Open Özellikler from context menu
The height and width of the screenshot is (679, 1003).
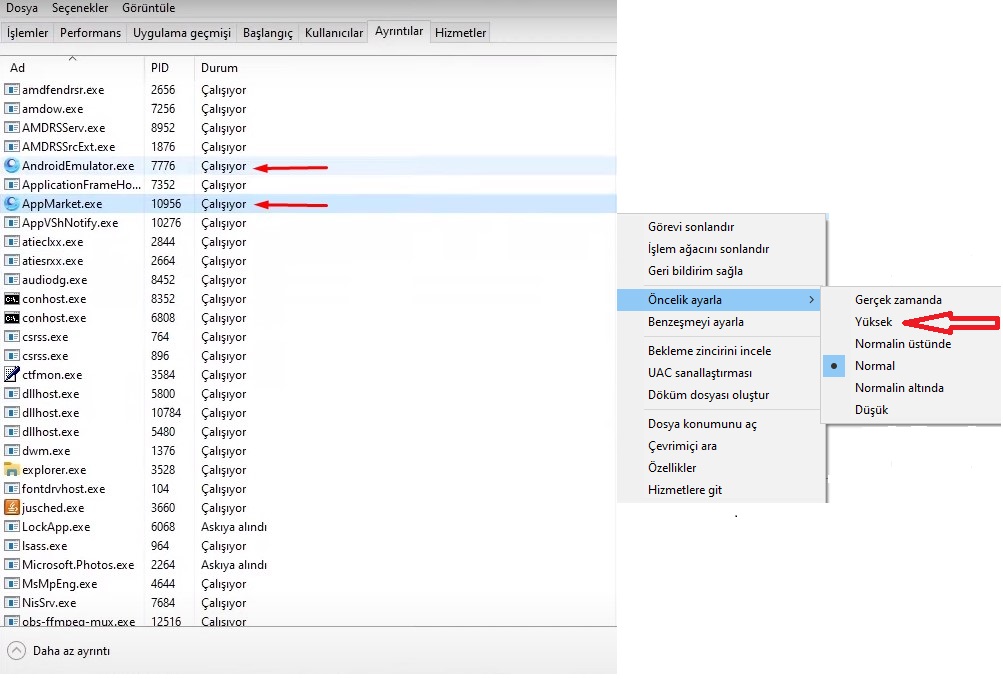click(x=672, y=468)
